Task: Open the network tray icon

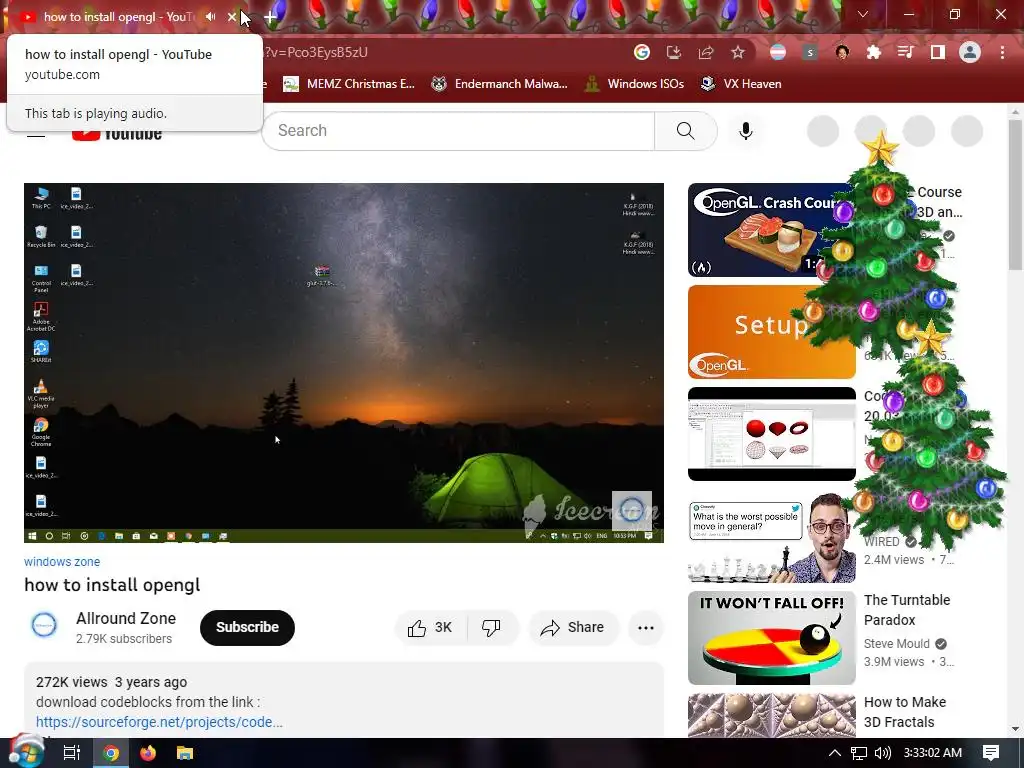Action: 859,753
